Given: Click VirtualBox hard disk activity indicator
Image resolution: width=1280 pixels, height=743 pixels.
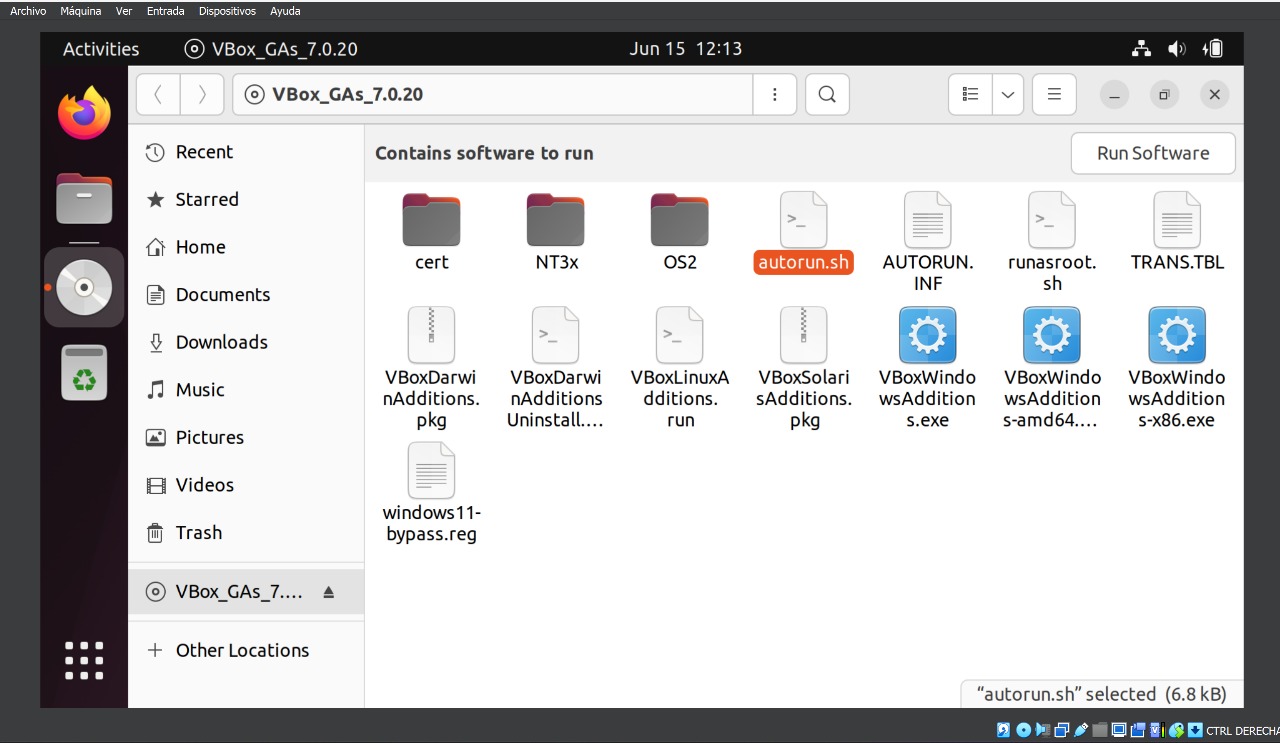Looking at the screenshot, I should (x=1004, y=730).
